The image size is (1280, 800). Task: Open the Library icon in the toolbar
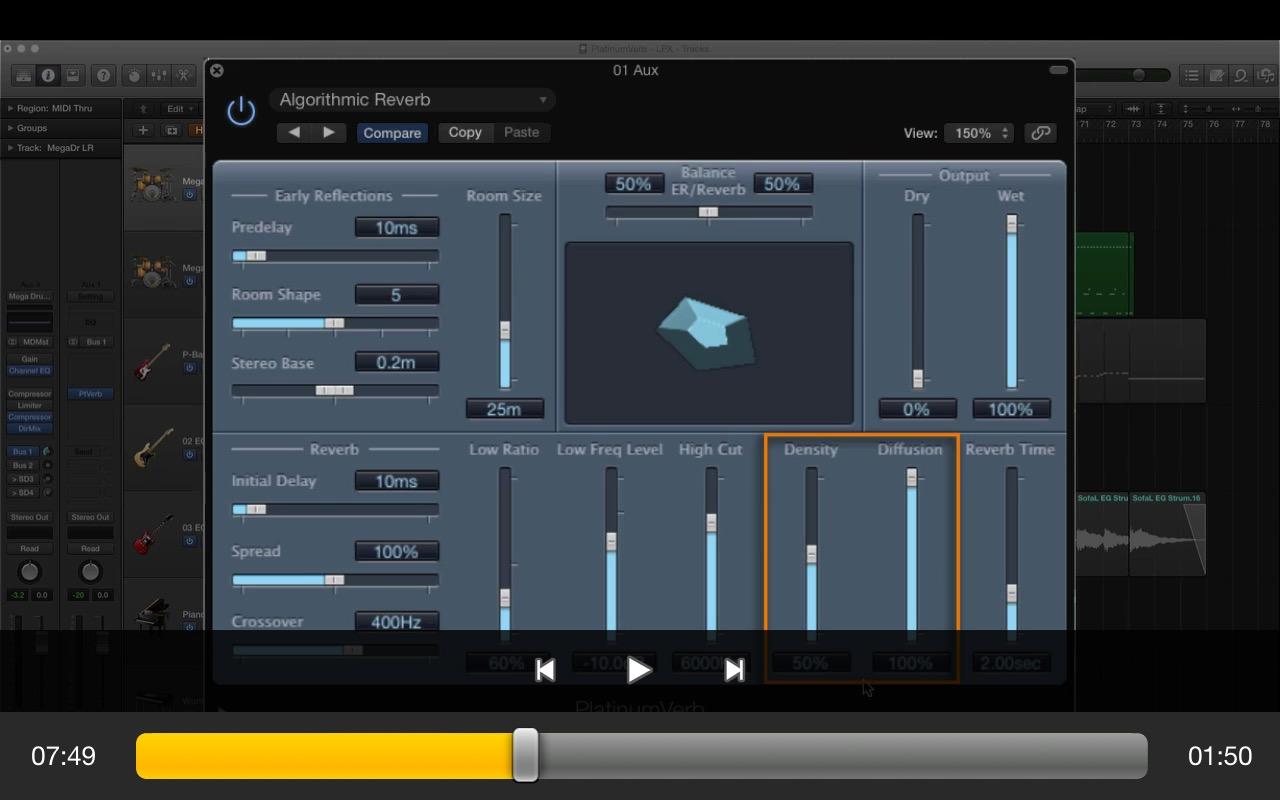[x=22, y=76]
